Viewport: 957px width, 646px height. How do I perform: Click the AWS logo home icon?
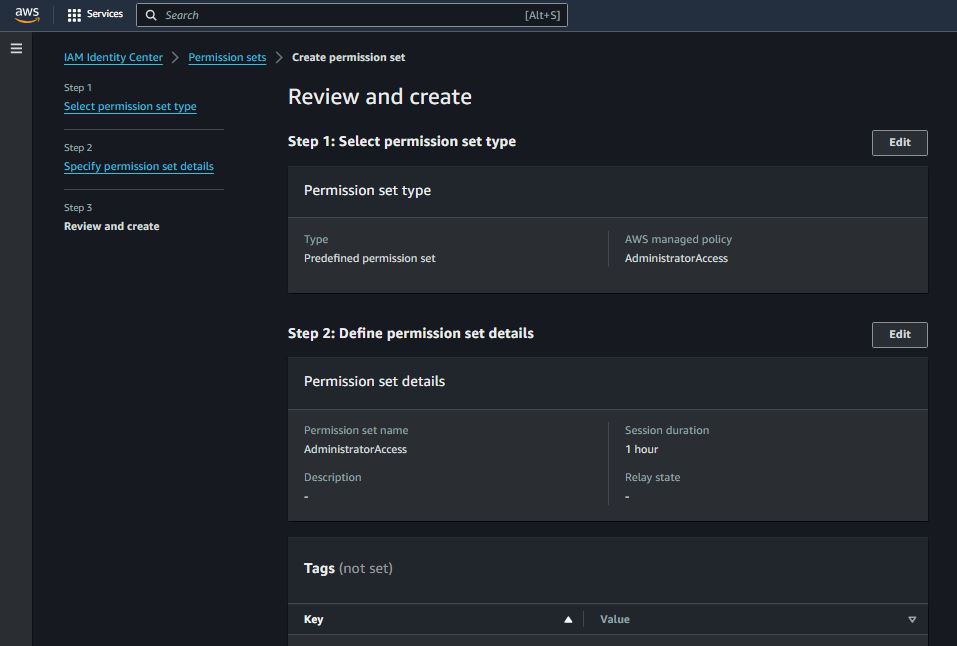(x=27, y=15)
